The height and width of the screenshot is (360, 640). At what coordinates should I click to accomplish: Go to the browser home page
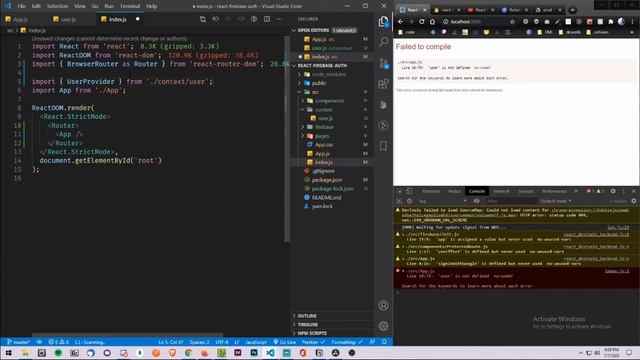[432, 22]
